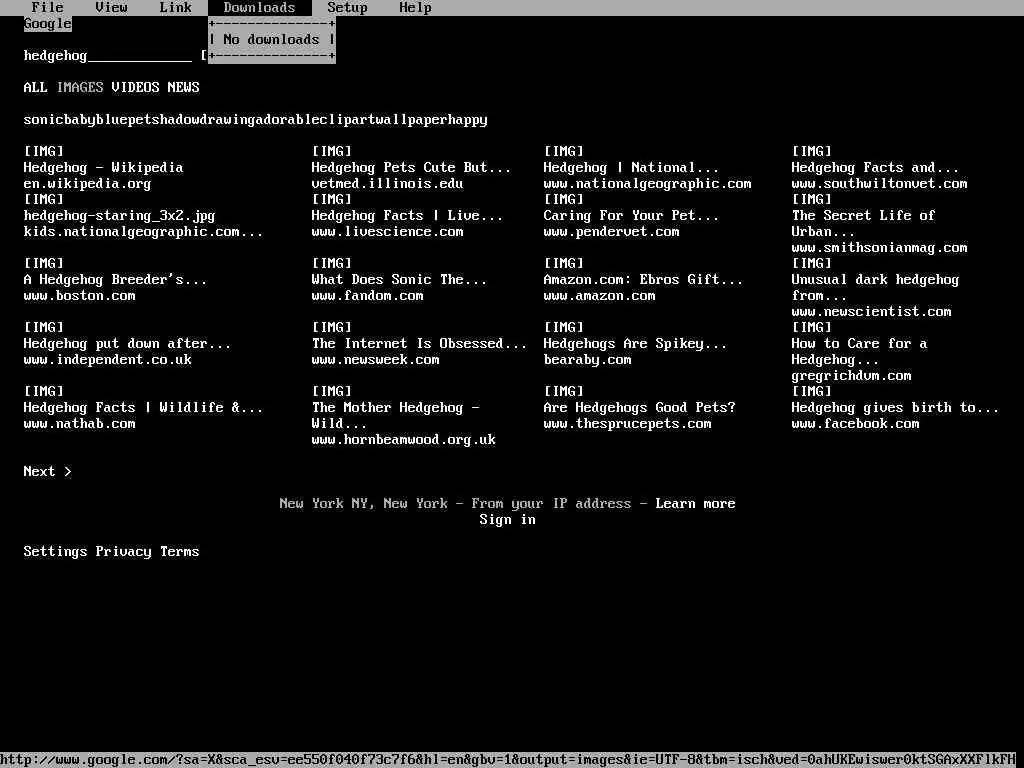Click the related search filter chips line

click(x=255, y=120)
